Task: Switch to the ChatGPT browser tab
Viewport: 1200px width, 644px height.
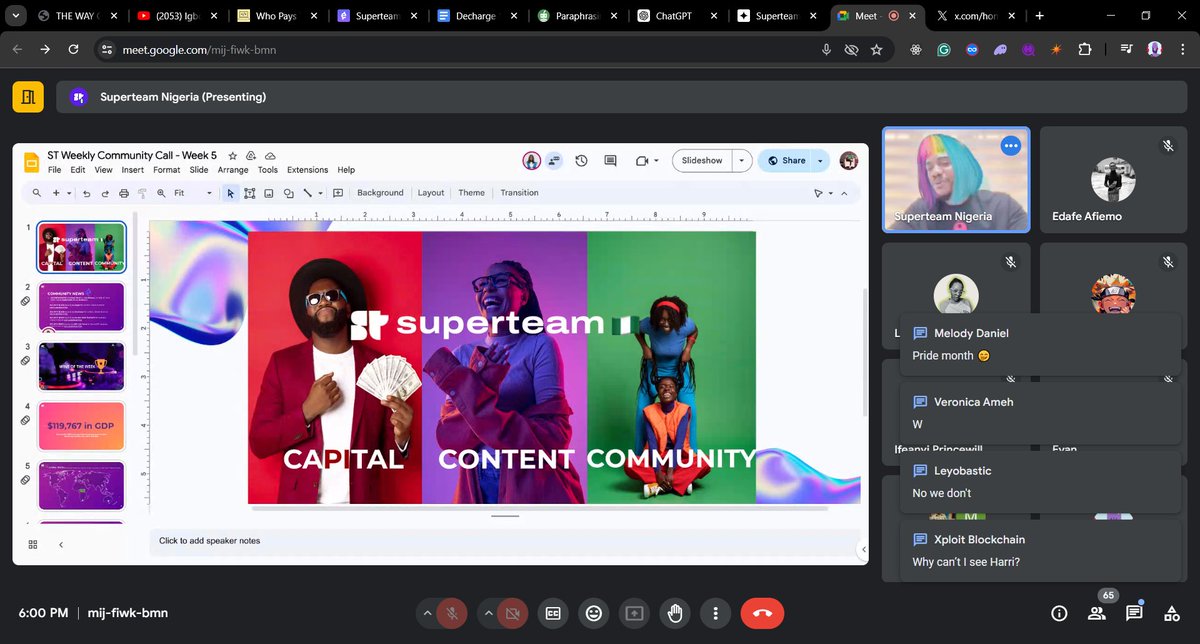Action: point(680,16)
